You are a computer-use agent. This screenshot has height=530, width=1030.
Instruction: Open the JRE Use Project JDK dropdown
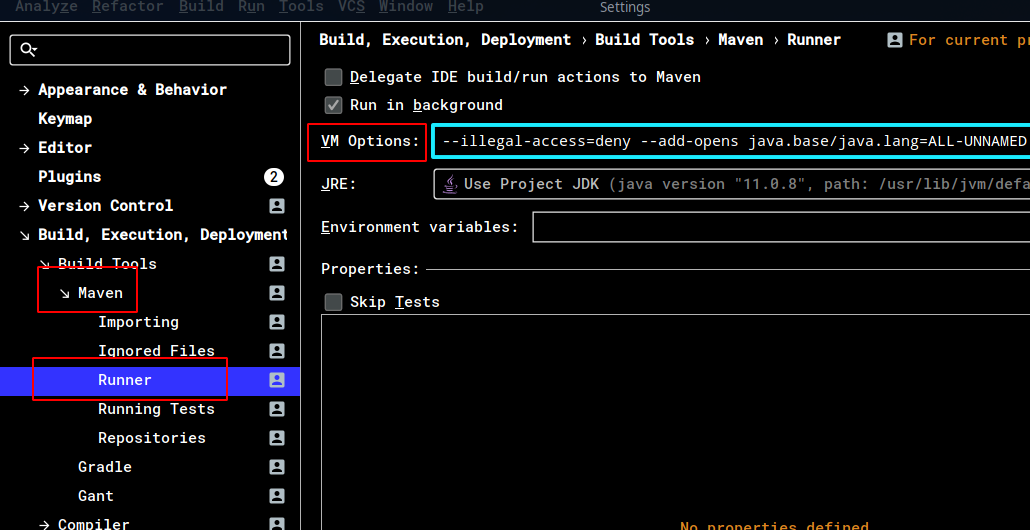pos(731,184)
